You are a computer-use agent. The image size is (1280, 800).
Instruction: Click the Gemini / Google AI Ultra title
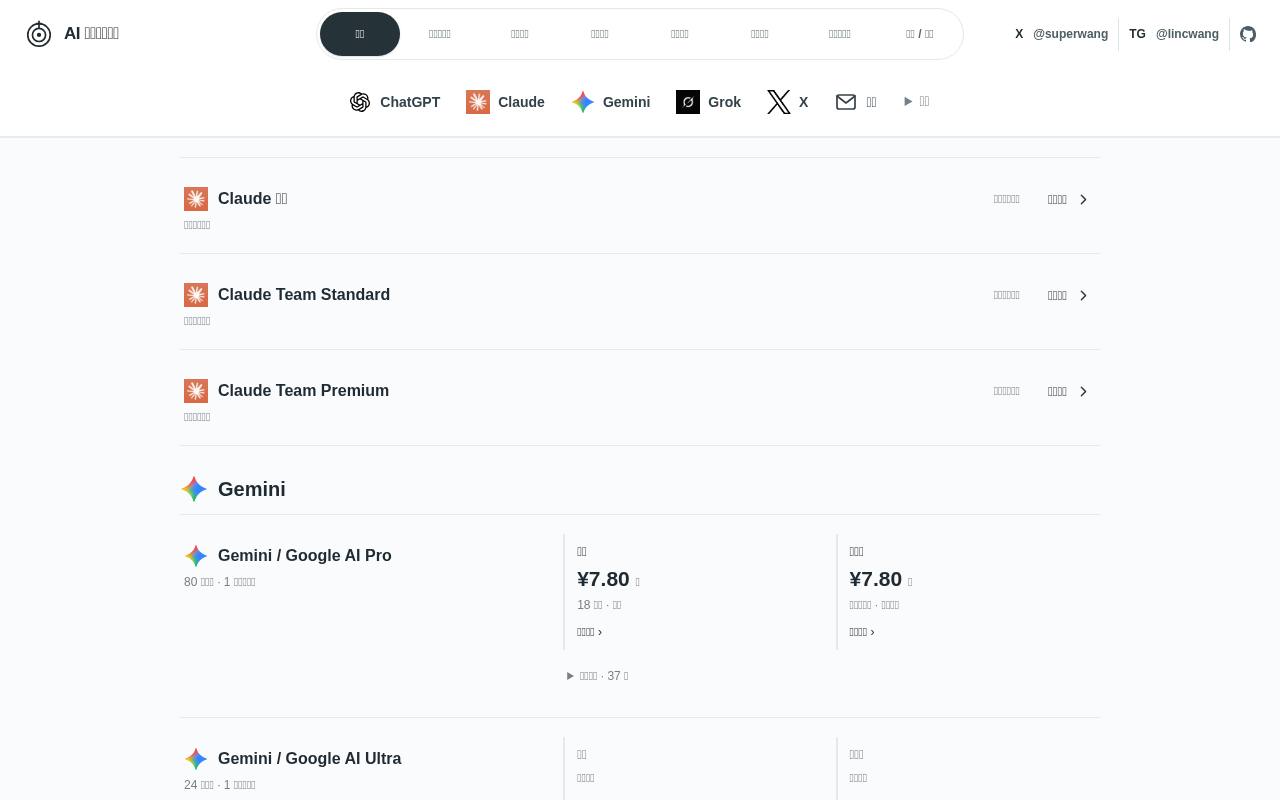pyautogui.click(x=309, y=759)
